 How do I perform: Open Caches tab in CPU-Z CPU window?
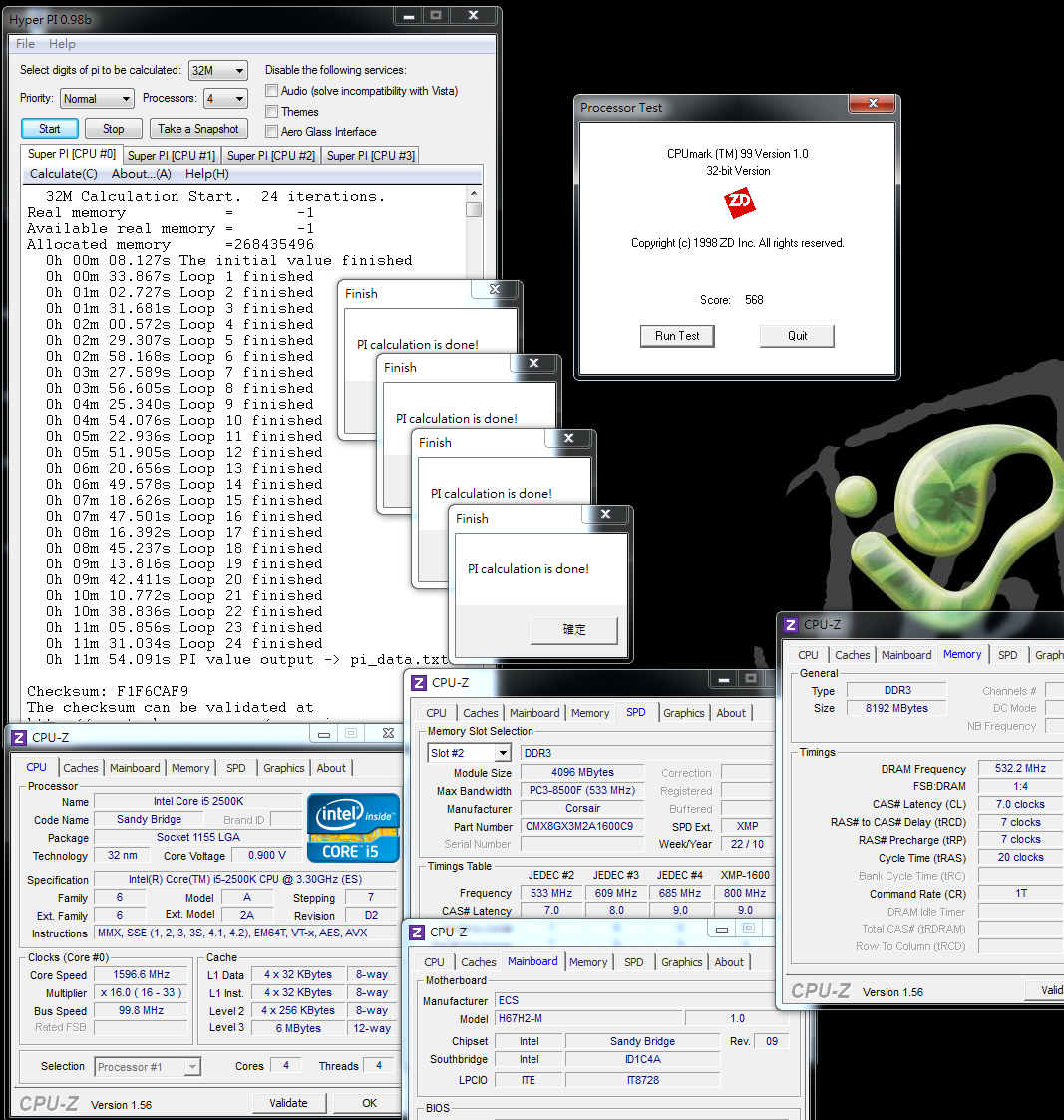click(81, 768)
